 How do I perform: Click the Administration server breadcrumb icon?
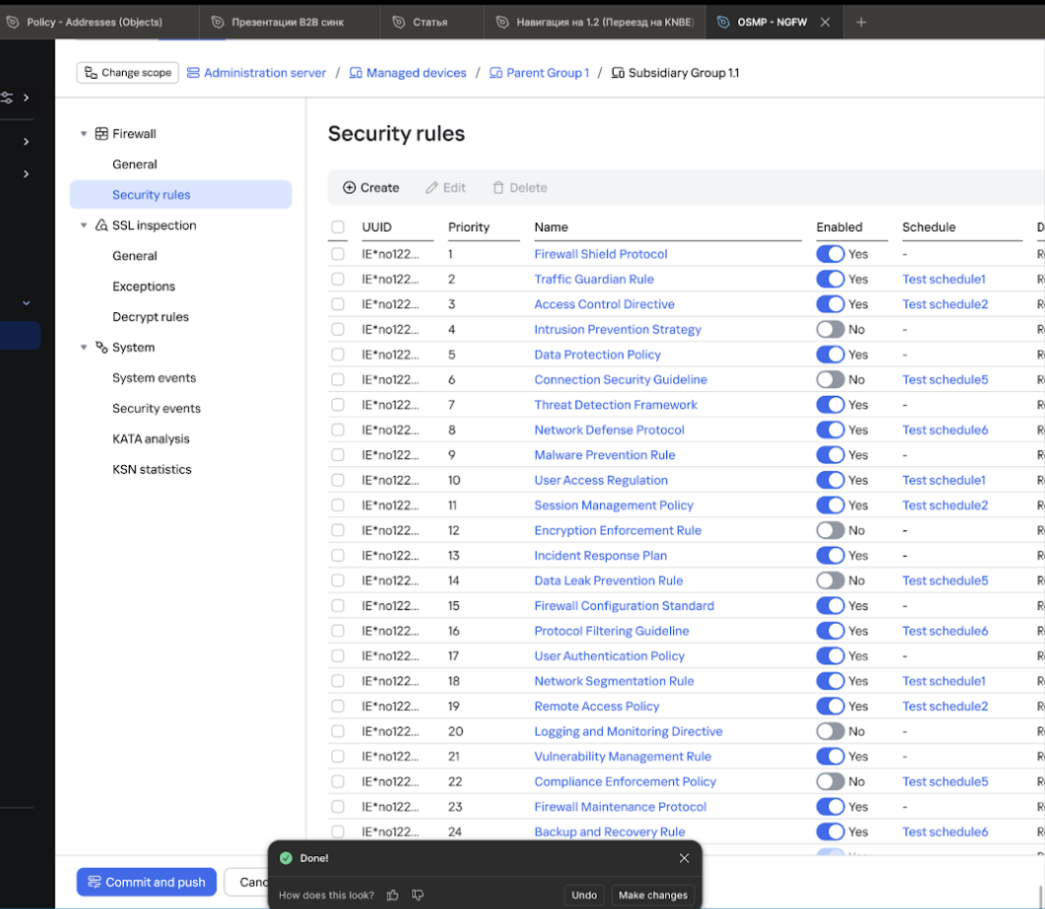pos(193,73)
